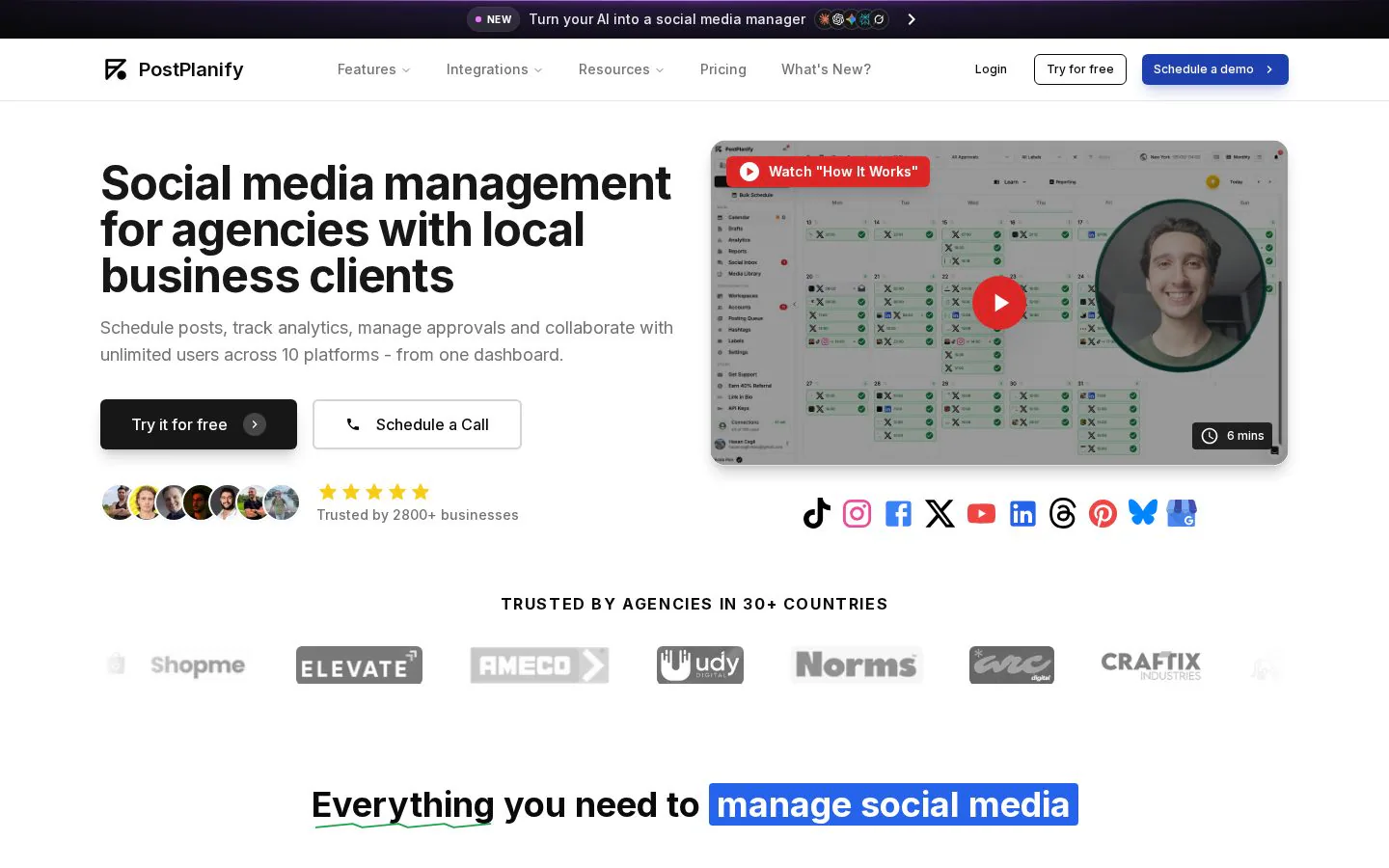Select the Pinterest platform icon
1389x868 pixels.
1103,513
